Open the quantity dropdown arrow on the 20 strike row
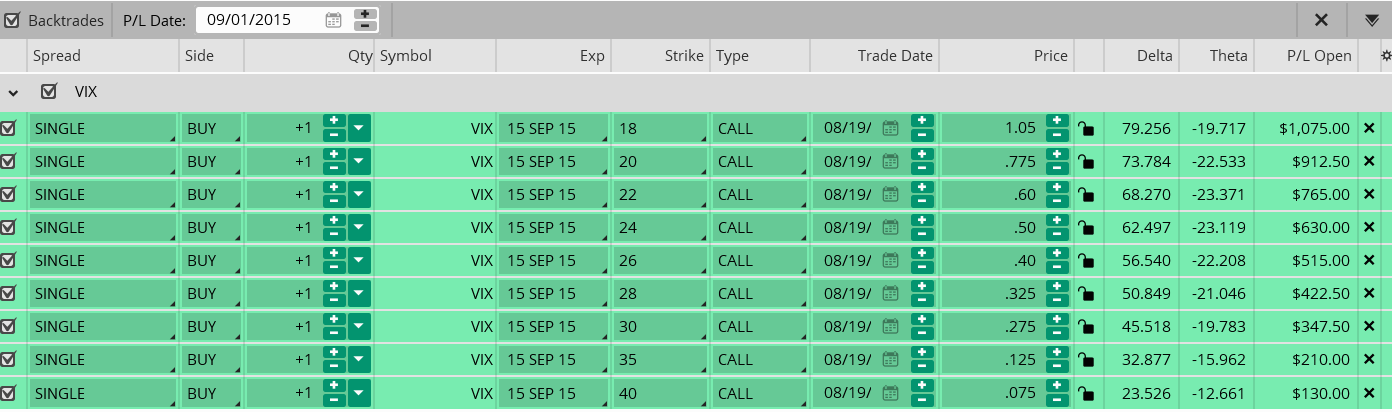Viewport: 1392px width, 412px height. (360, 161)
